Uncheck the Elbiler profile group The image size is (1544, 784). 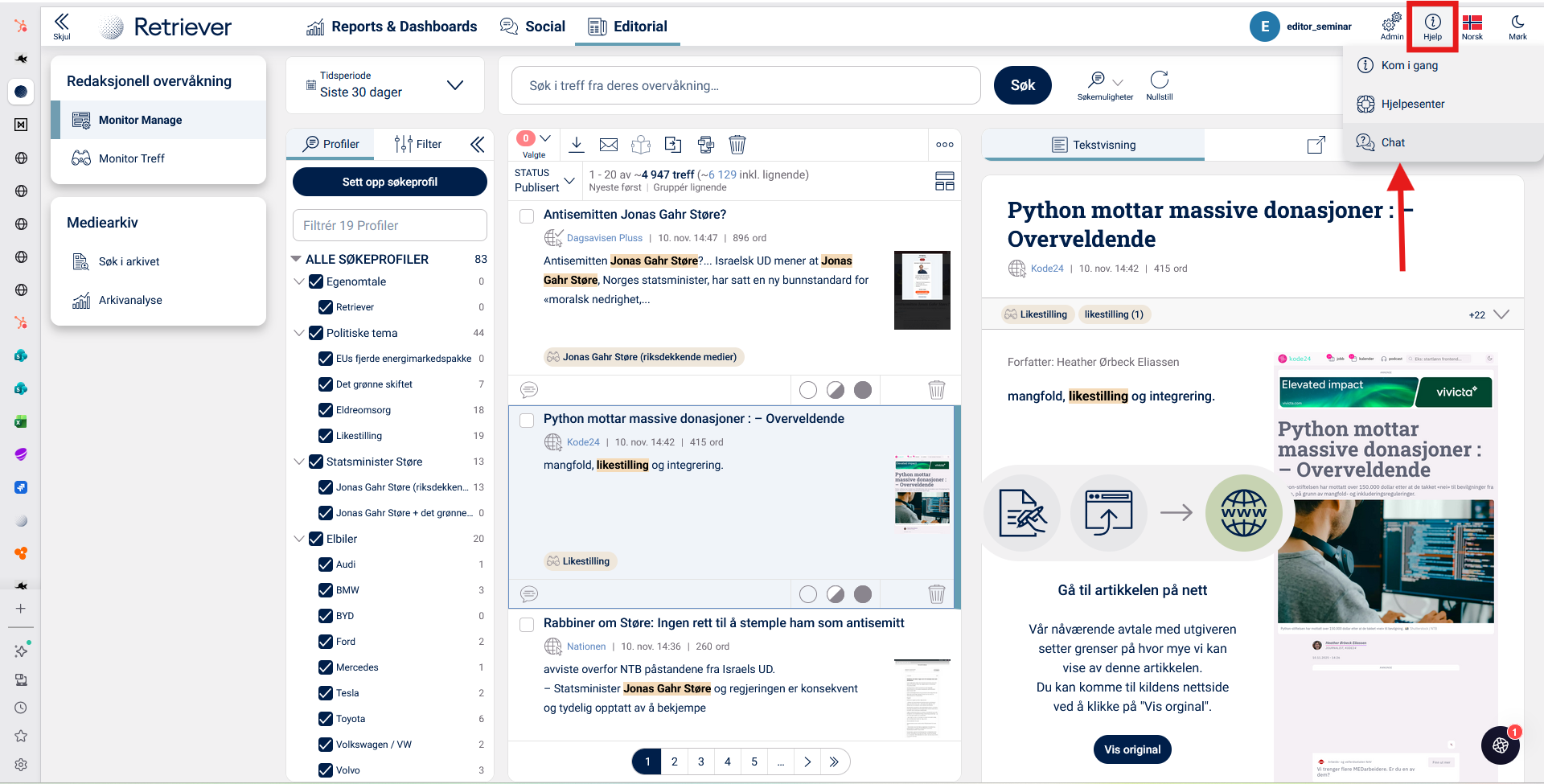[316, 539]
